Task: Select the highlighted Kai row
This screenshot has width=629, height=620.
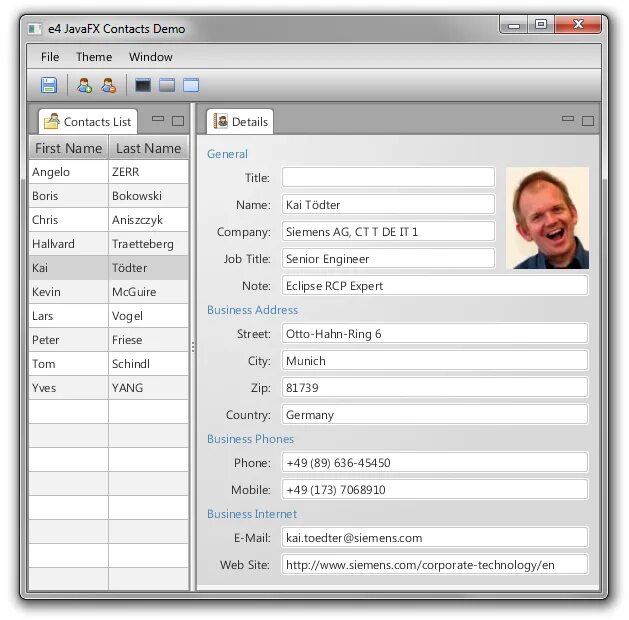Action: (x=109, y=268)
